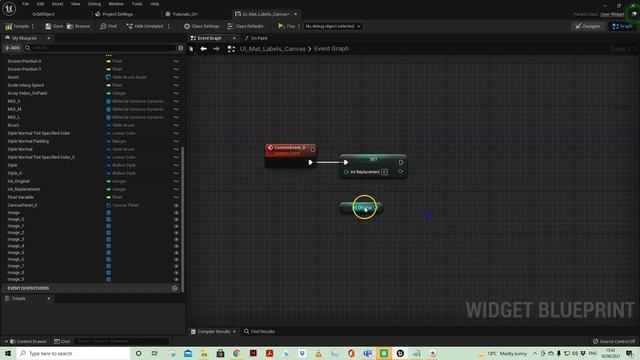Toggle visibility eye for Image_4
Image resolution: width=640 pixels, height=360 pixels.
176,246
